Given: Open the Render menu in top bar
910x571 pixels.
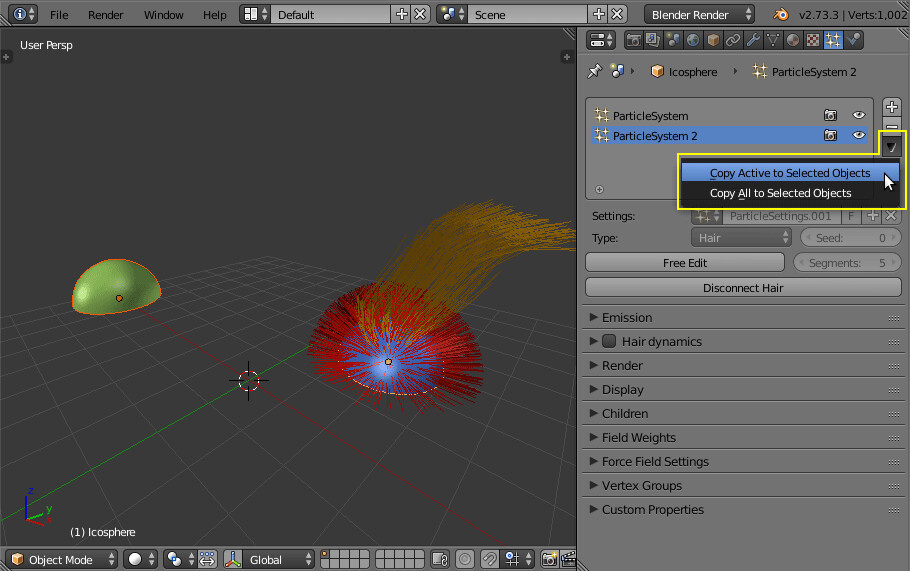Looking at the screenshot, I should [106, 15].
